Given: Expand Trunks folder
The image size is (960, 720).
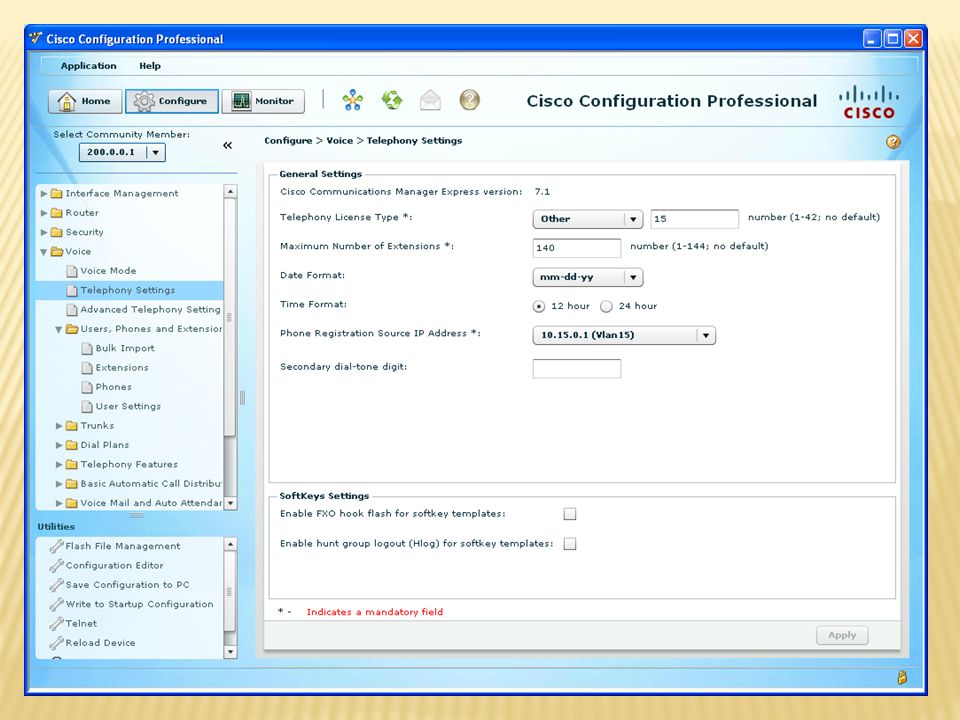Looking at the screenshot, I should 59,426.
